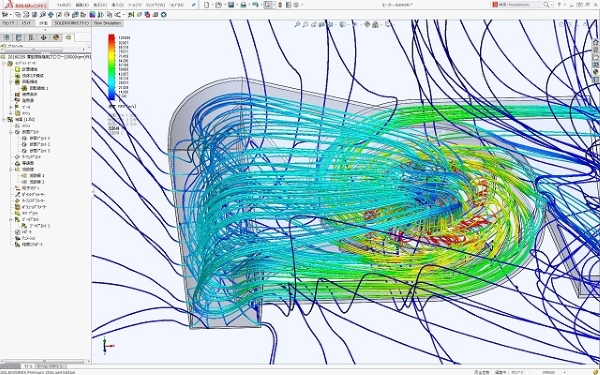This screenshot has width=600, height=375.
Task: Click the home view icon in task pane
Action: (595, 42)
